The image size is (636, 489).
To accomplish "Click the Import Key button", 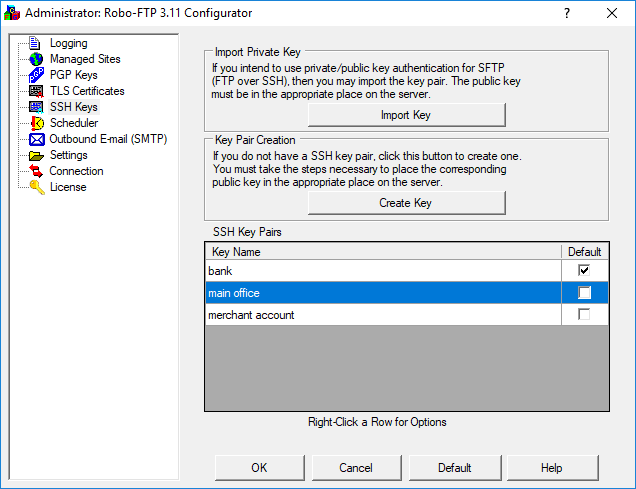I will pos(407,115).
